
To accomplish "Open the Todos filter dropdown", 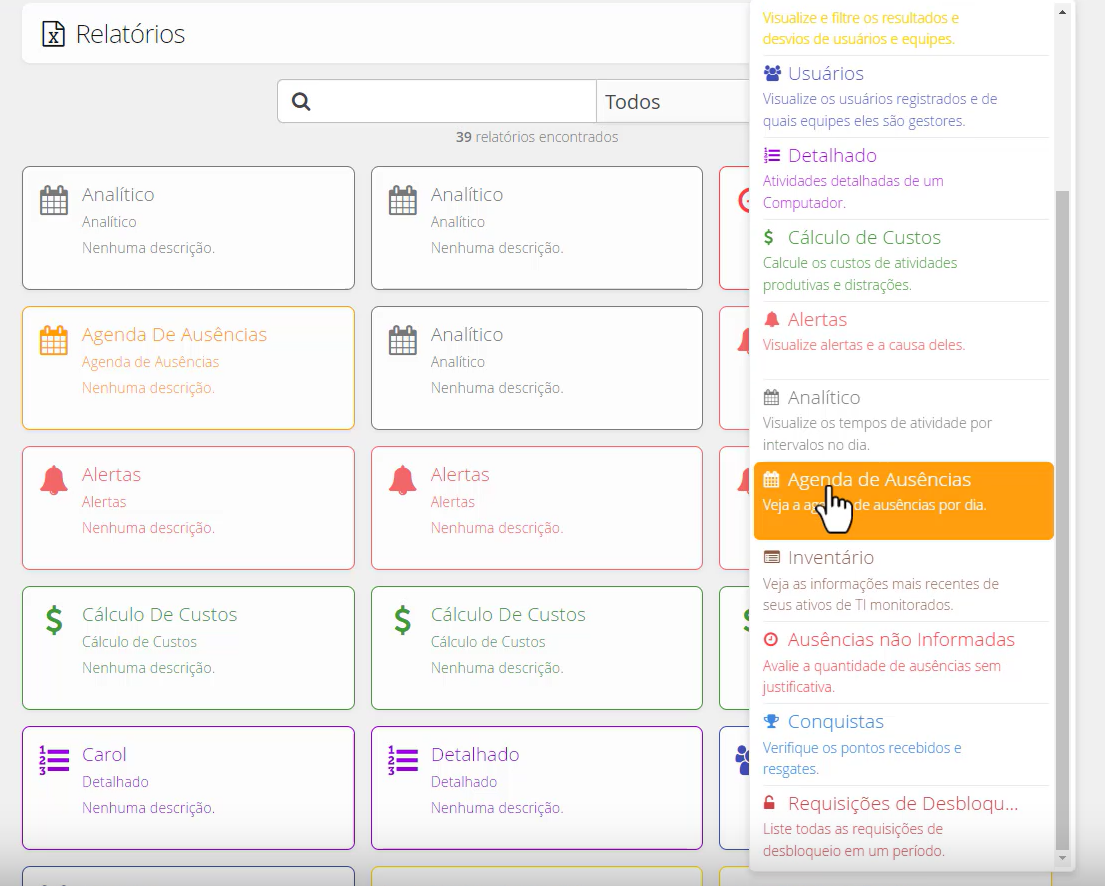I will (673, 101).
